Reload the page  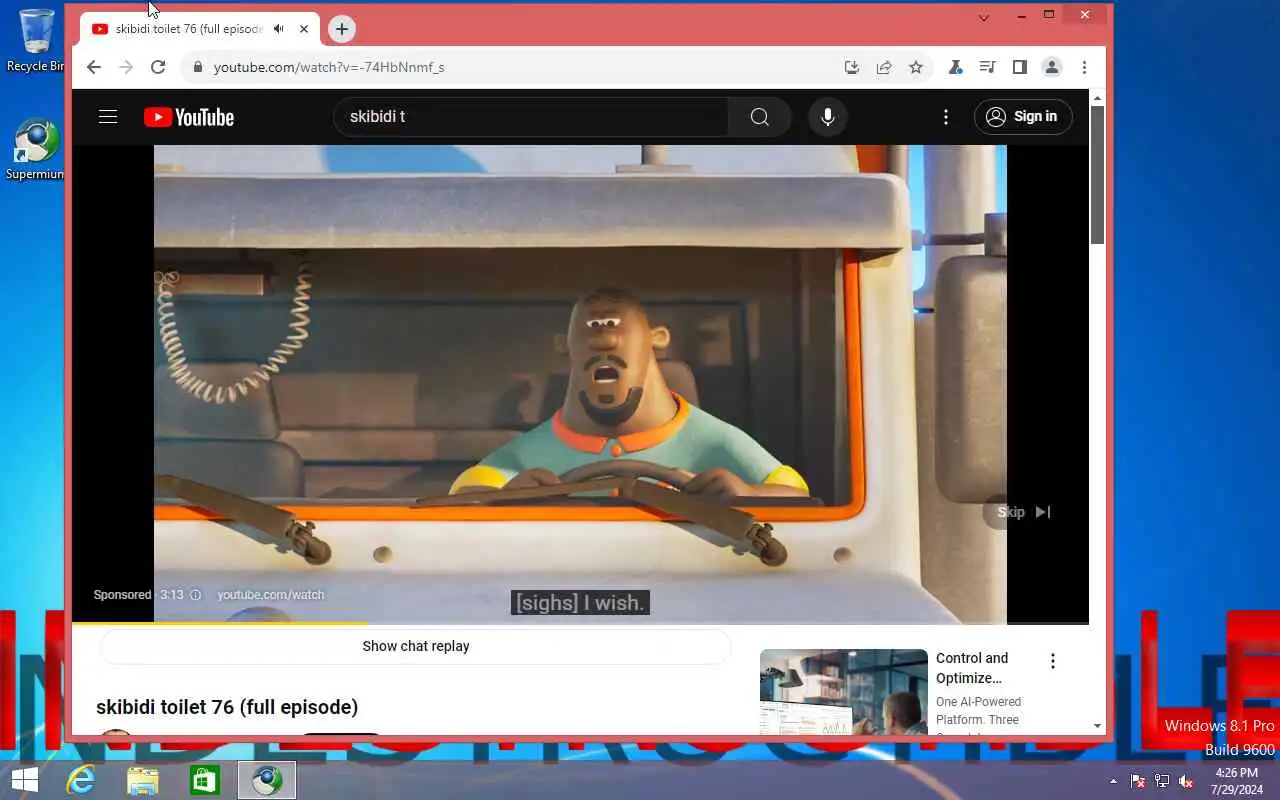[157, 67]
